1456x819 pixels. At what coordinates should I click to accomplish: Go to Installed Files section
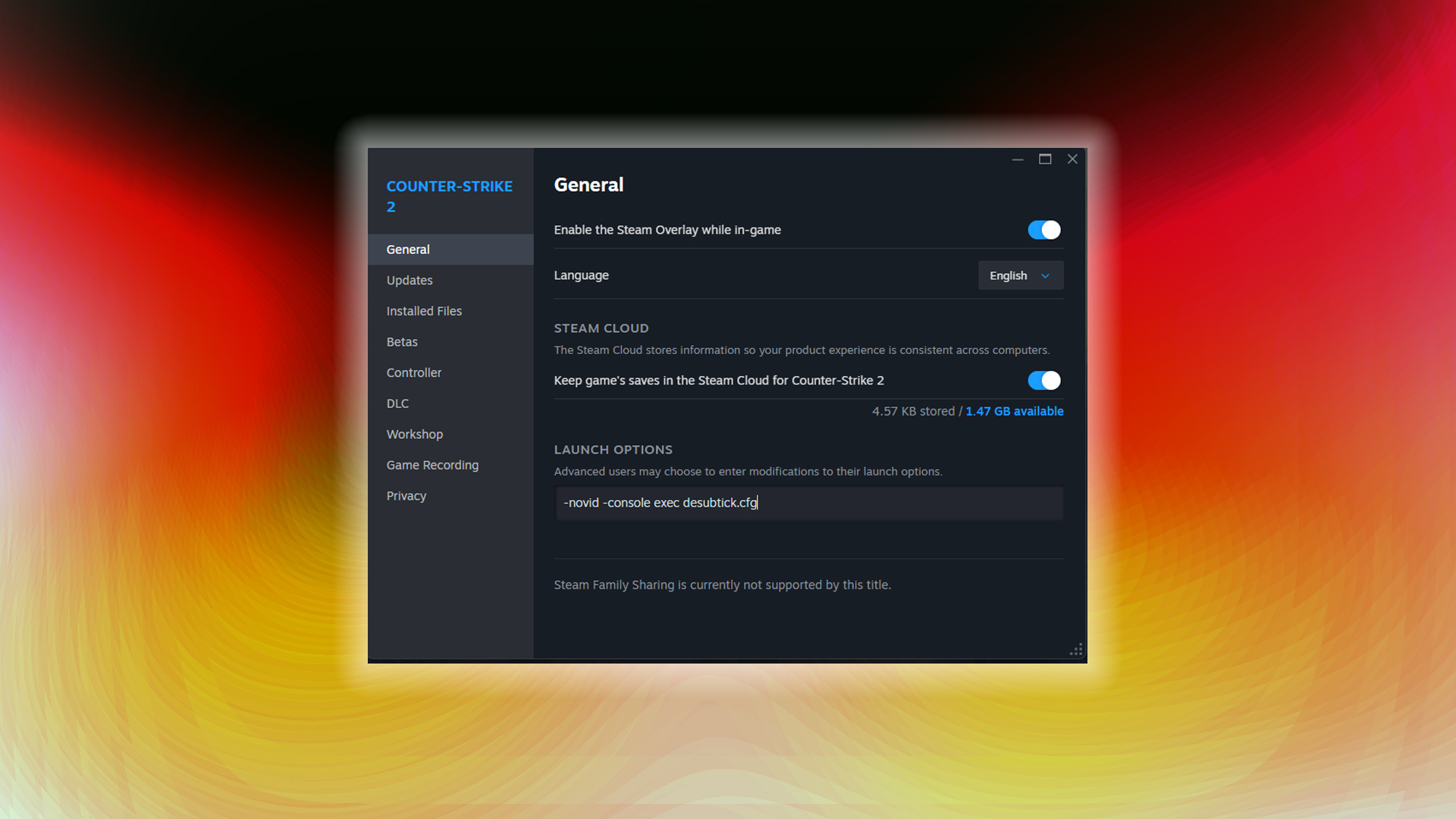(x=450, y=311)
